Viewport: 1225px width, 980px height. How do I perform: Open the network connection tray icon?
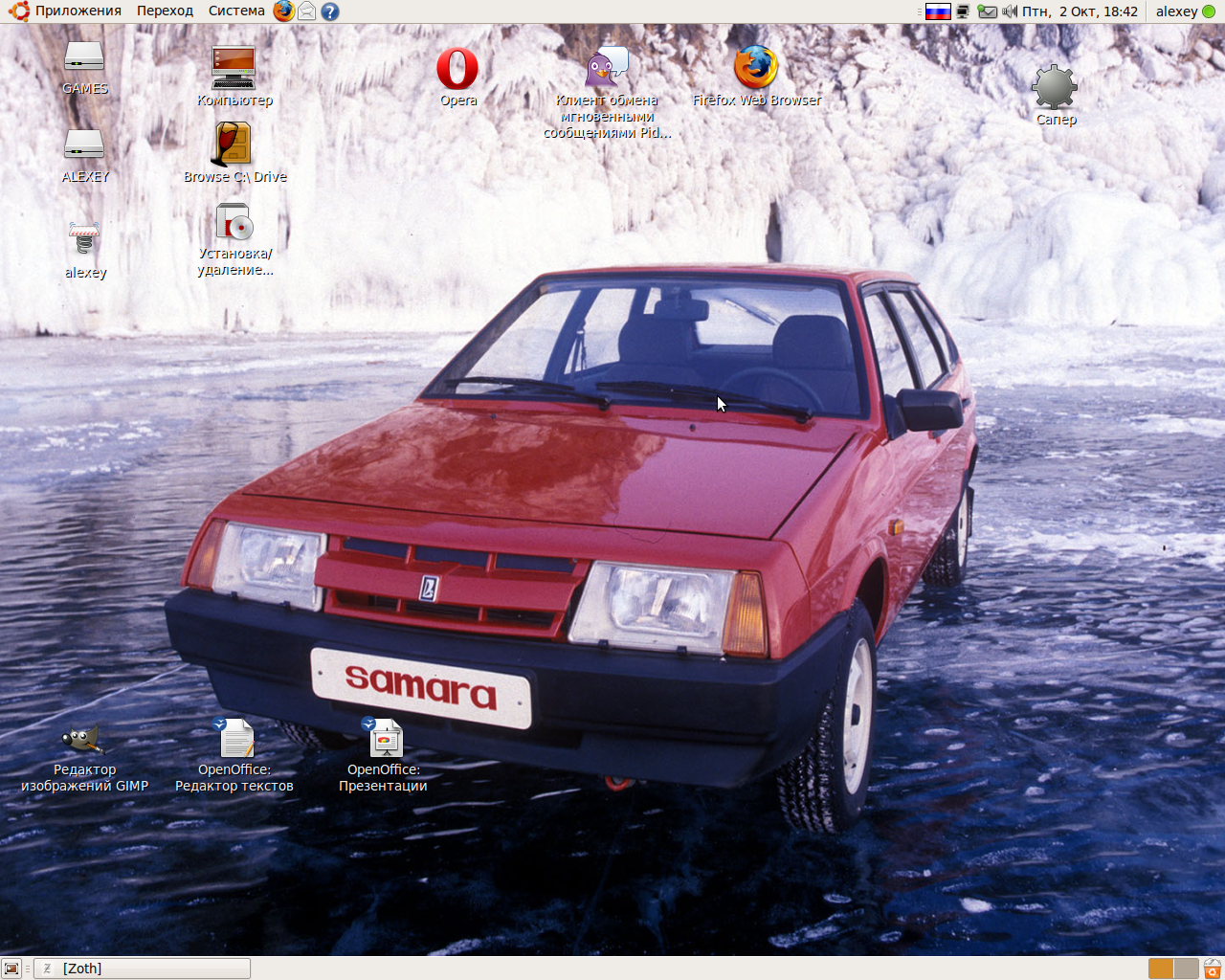[963, 11]
